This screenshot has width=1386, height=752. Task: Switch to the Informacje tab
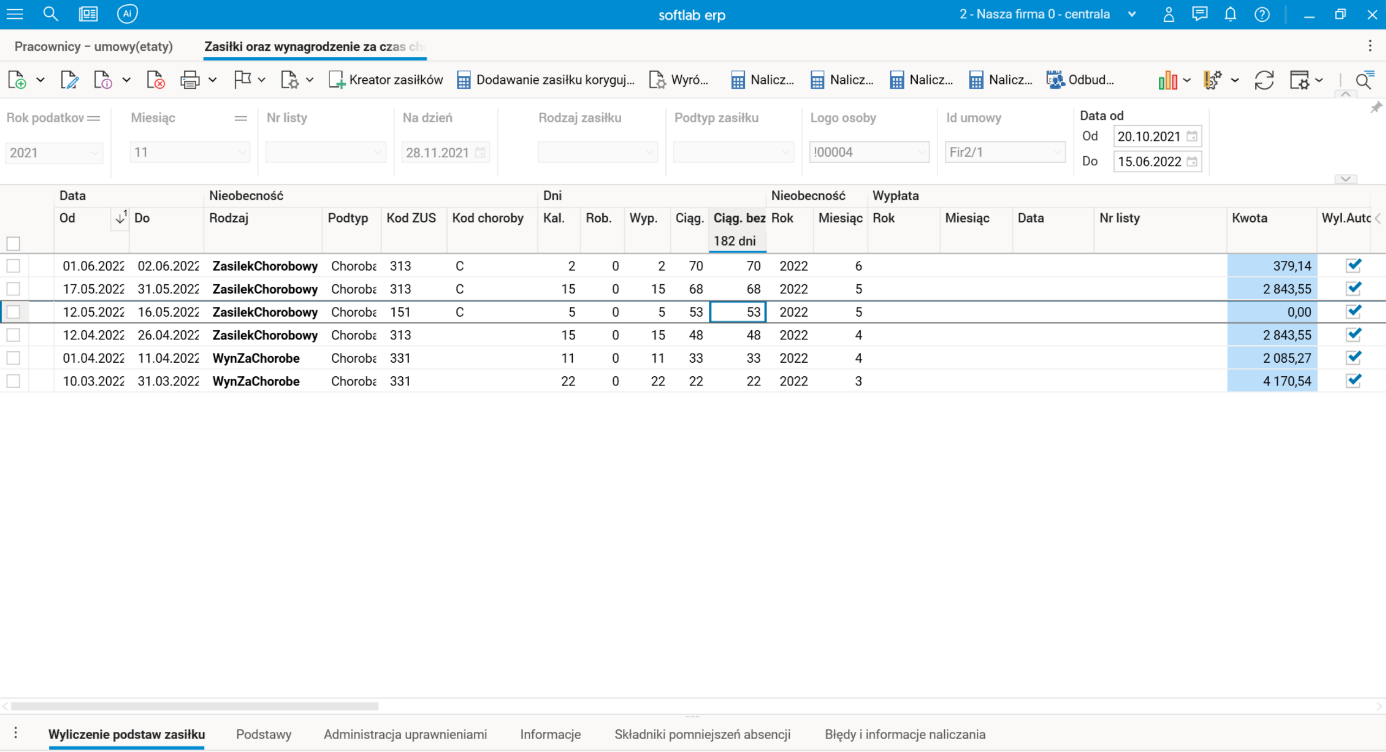(x=550, y=734)
